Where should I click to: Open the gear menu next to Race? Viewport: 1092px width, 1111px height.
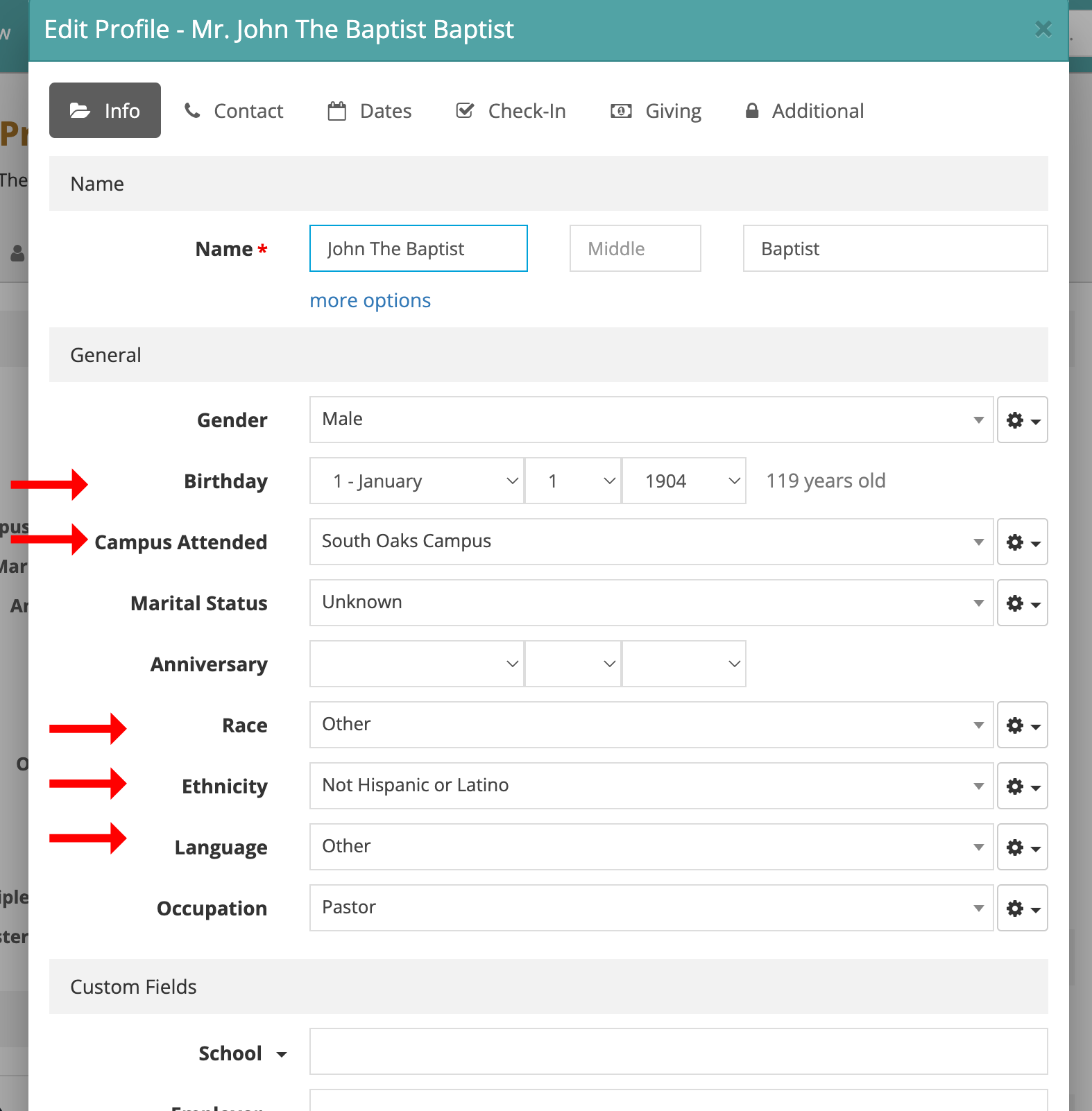1022,725
